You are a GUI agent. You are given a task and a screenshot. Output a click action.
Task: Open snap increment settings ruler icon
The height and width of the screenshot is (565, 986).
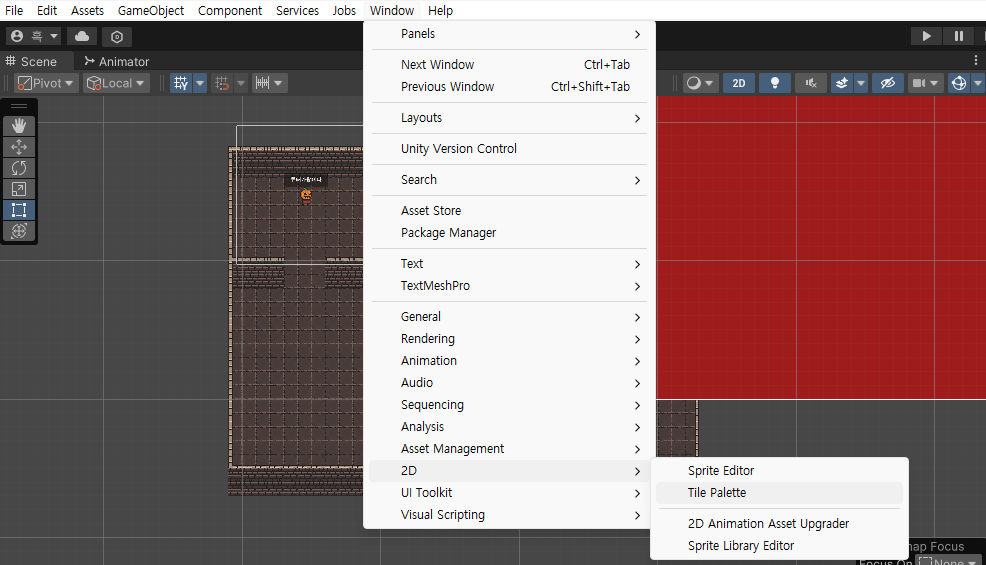coord(263,83)
